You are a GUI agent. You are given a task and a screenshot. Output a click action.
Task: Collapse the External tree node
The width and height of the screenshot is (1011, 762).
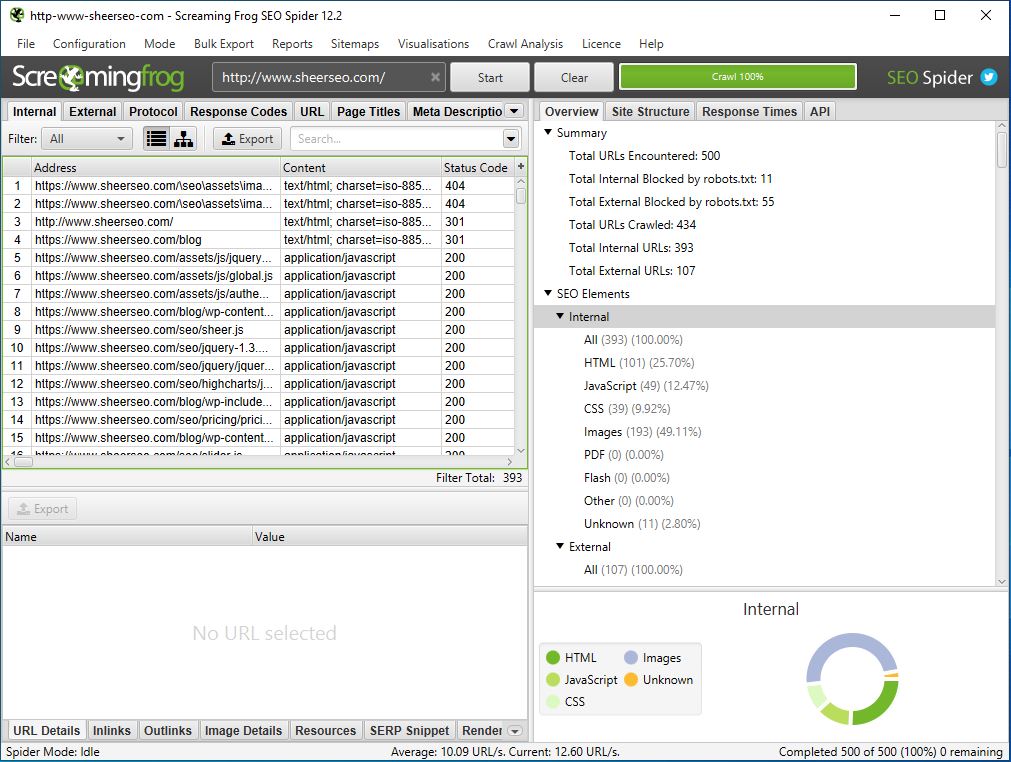560,546
